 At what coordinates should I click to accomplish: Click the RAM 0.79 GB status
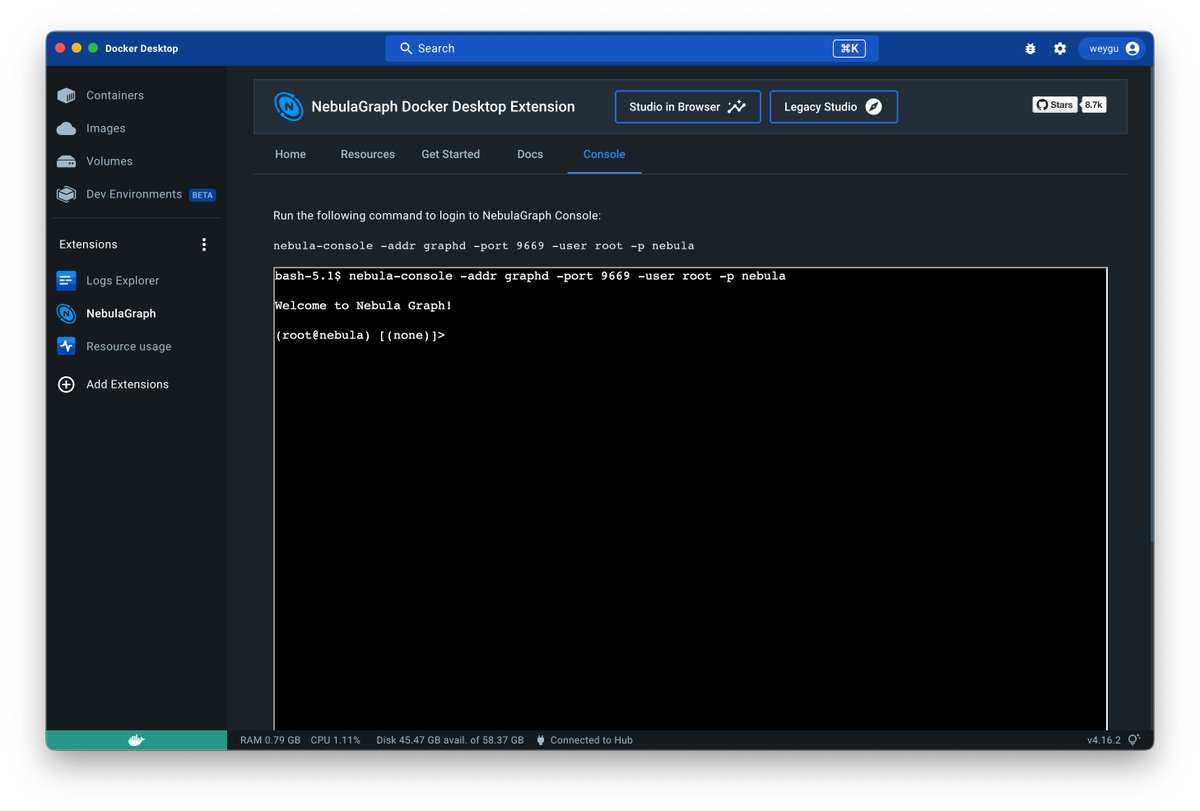(270, 741)
